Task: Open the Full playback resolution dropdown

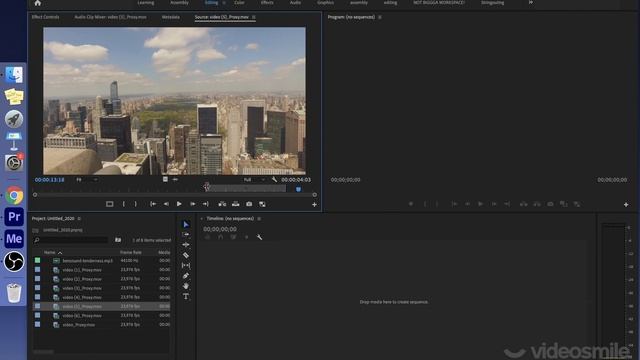Action: pos(254,180)
